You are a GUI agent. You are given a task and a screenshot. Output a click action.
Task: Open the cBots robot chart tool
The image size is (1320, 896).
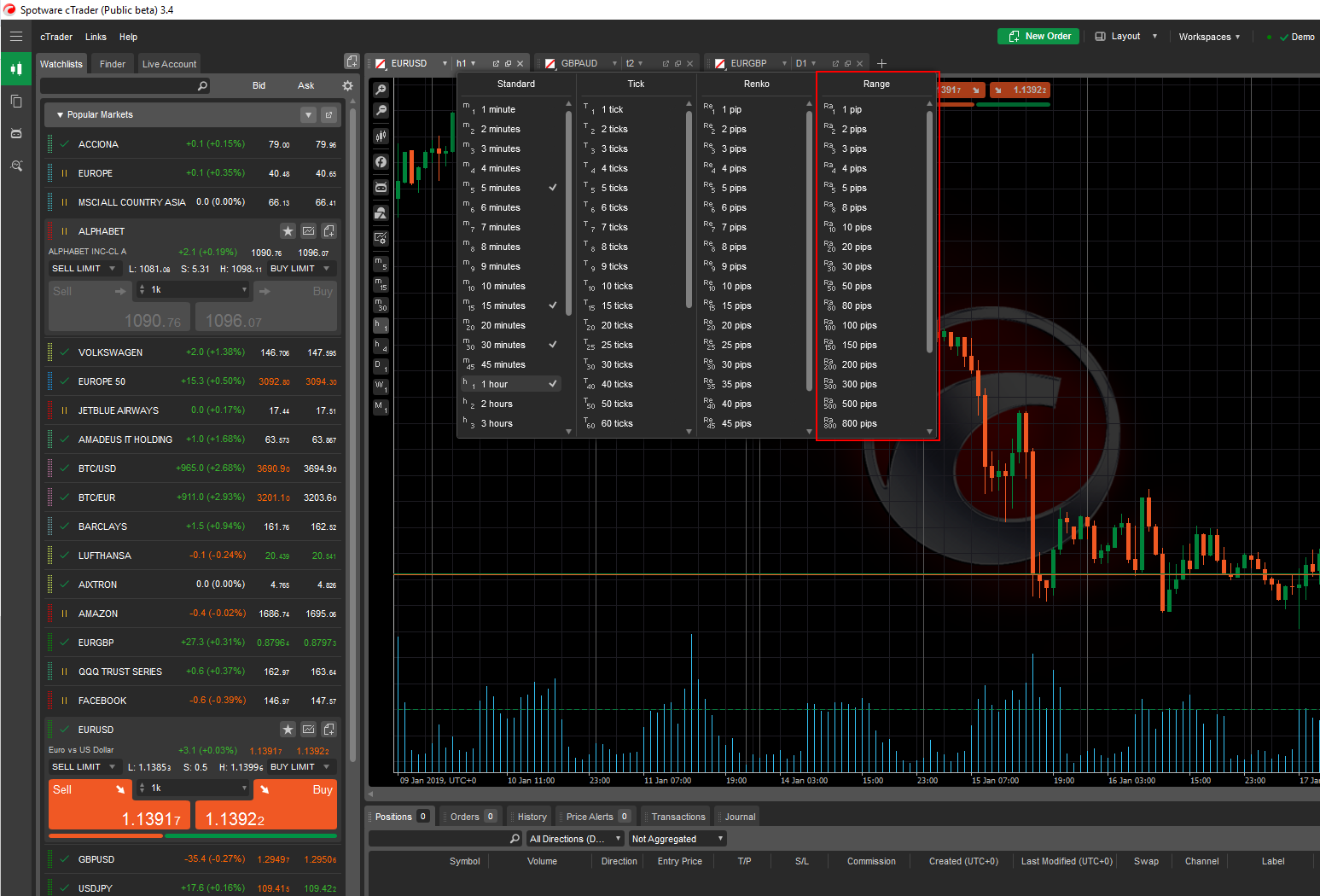click(381, 187)
